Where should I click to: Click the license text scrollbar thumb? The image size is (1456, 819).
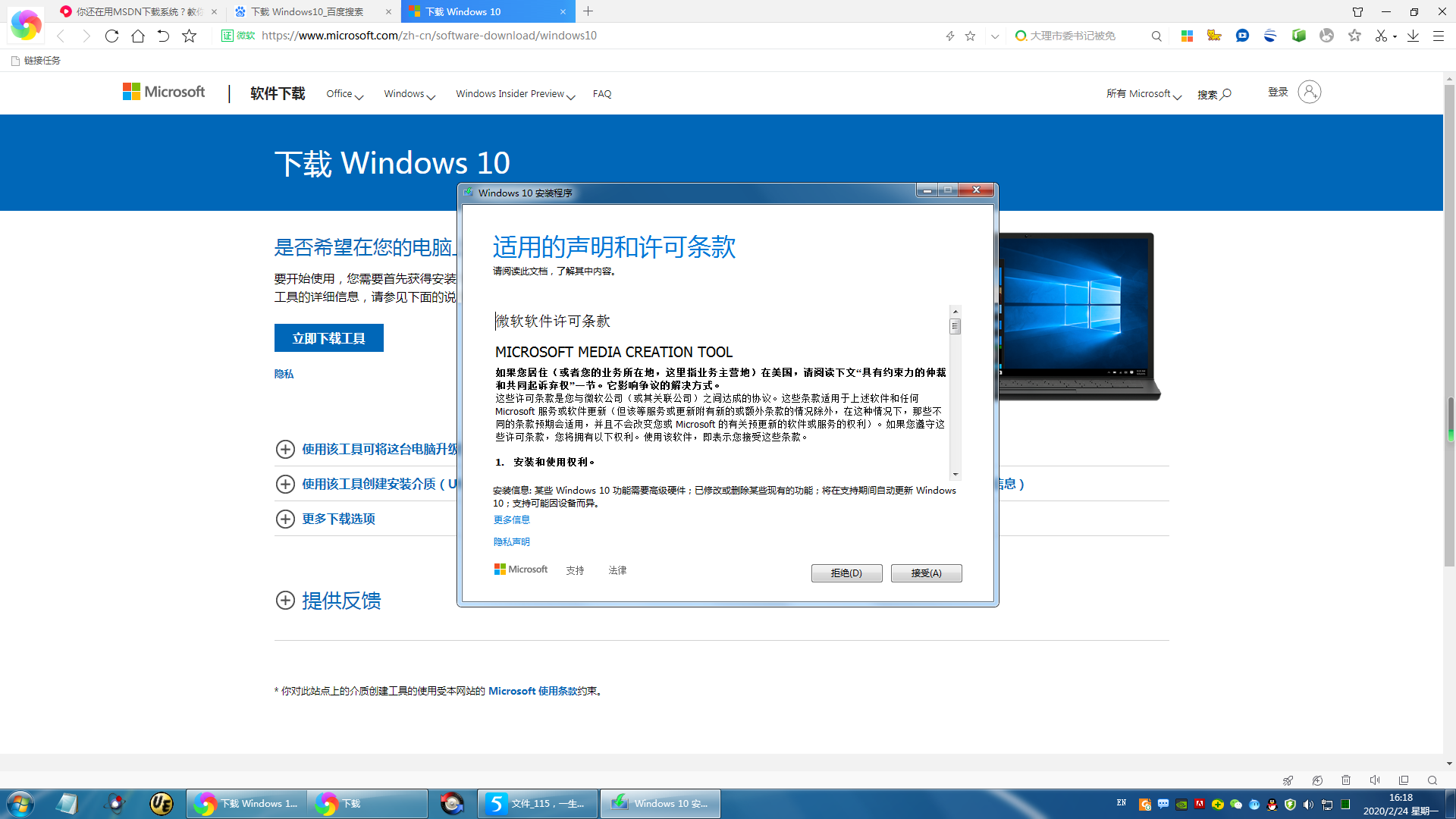(x=955, y=326)
